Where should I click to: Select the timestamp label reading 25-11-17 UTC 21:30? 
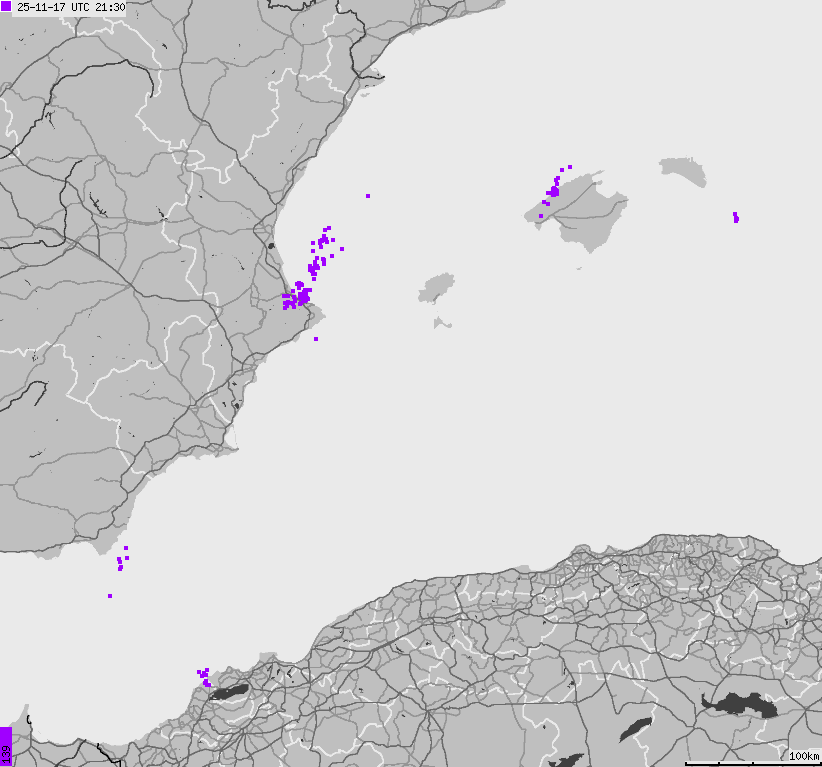pyautogui.click(x=70, y=7)
